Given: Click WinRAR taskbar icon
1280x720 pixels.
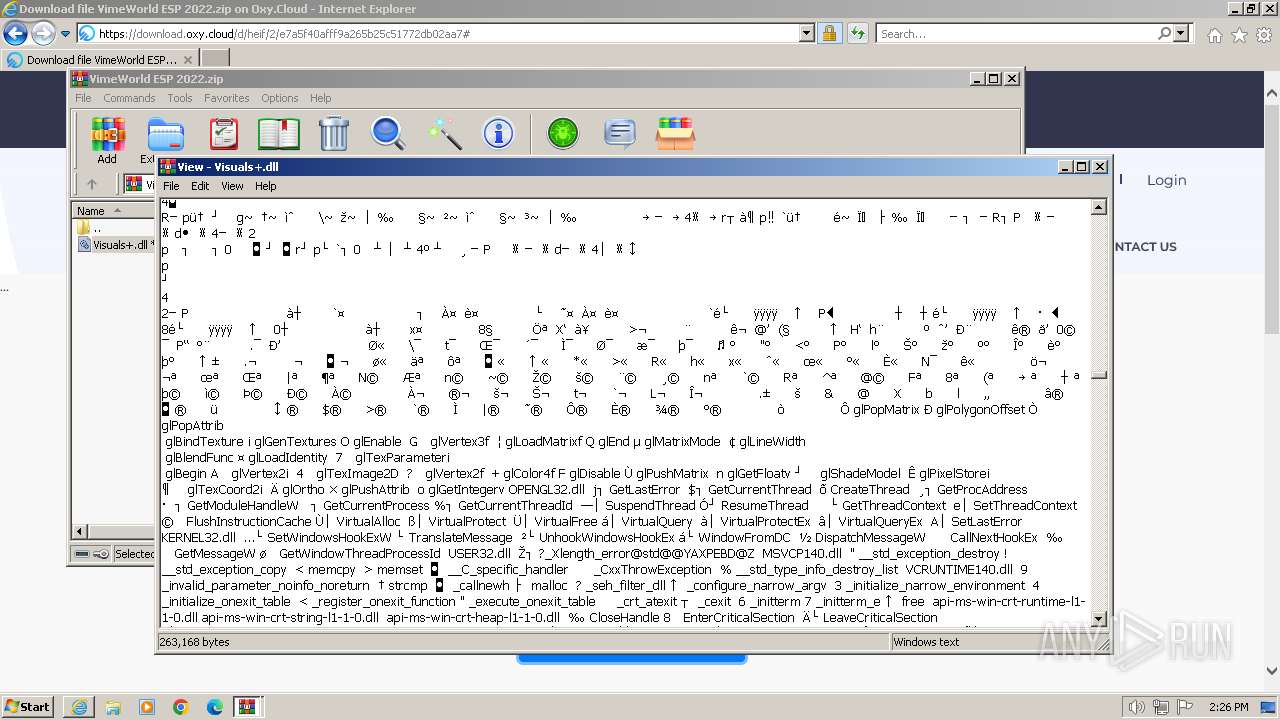Looking at the screenshot, I should tap(248, 707).
